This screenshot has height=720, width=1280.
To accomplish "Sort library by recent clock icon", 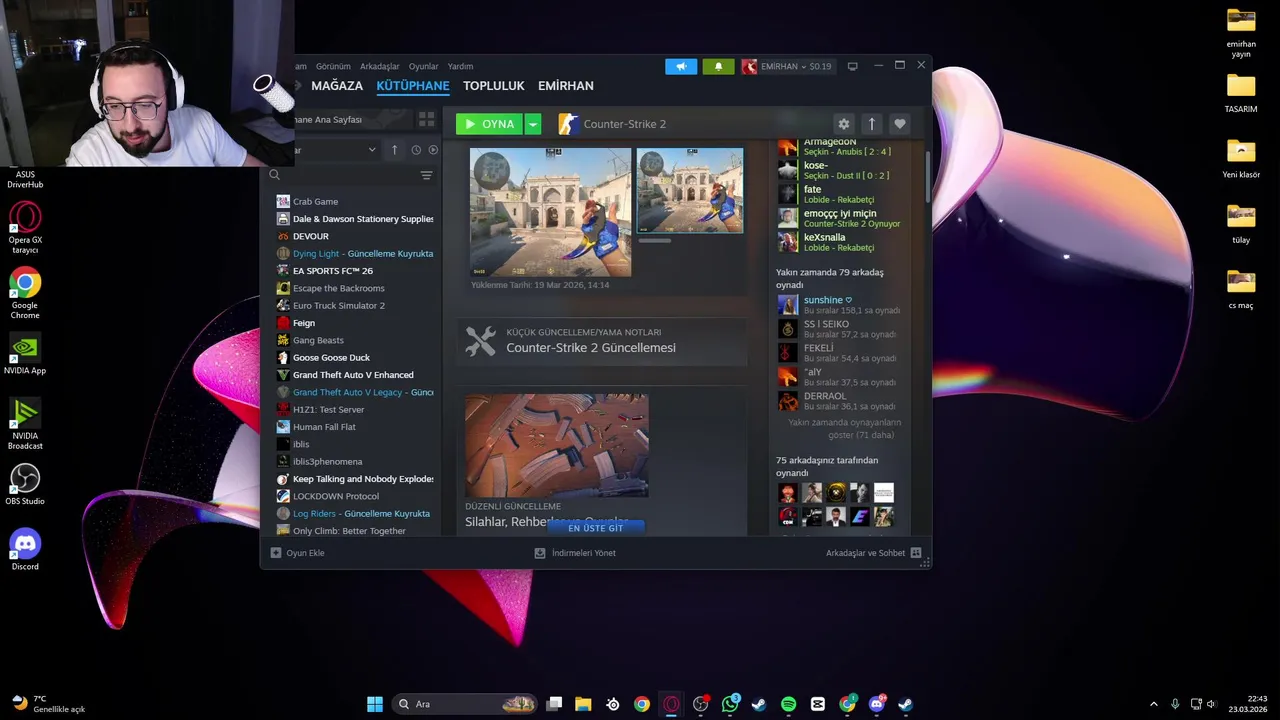I will point(416,150).
